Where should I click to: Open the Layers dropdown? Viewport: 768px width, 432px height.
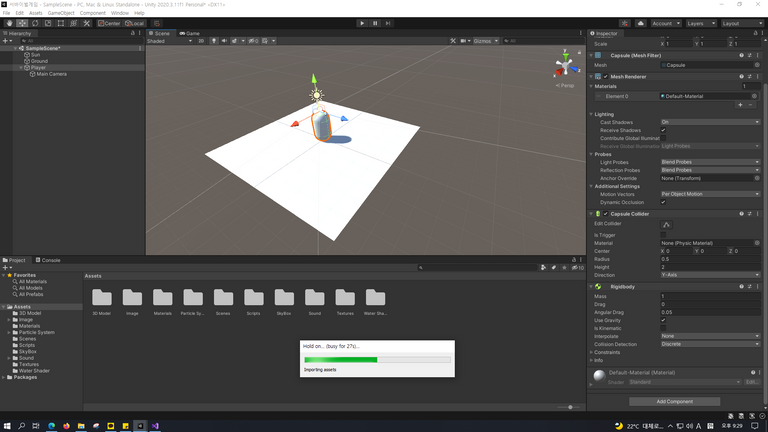click(x=700, y=23)
